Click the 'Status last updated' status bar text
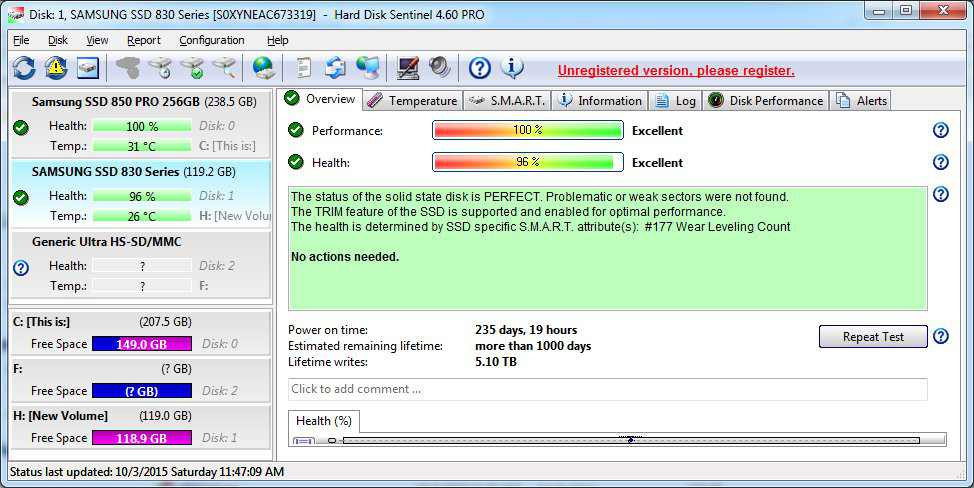The image size is (974, 488). [x=147, y=472]
